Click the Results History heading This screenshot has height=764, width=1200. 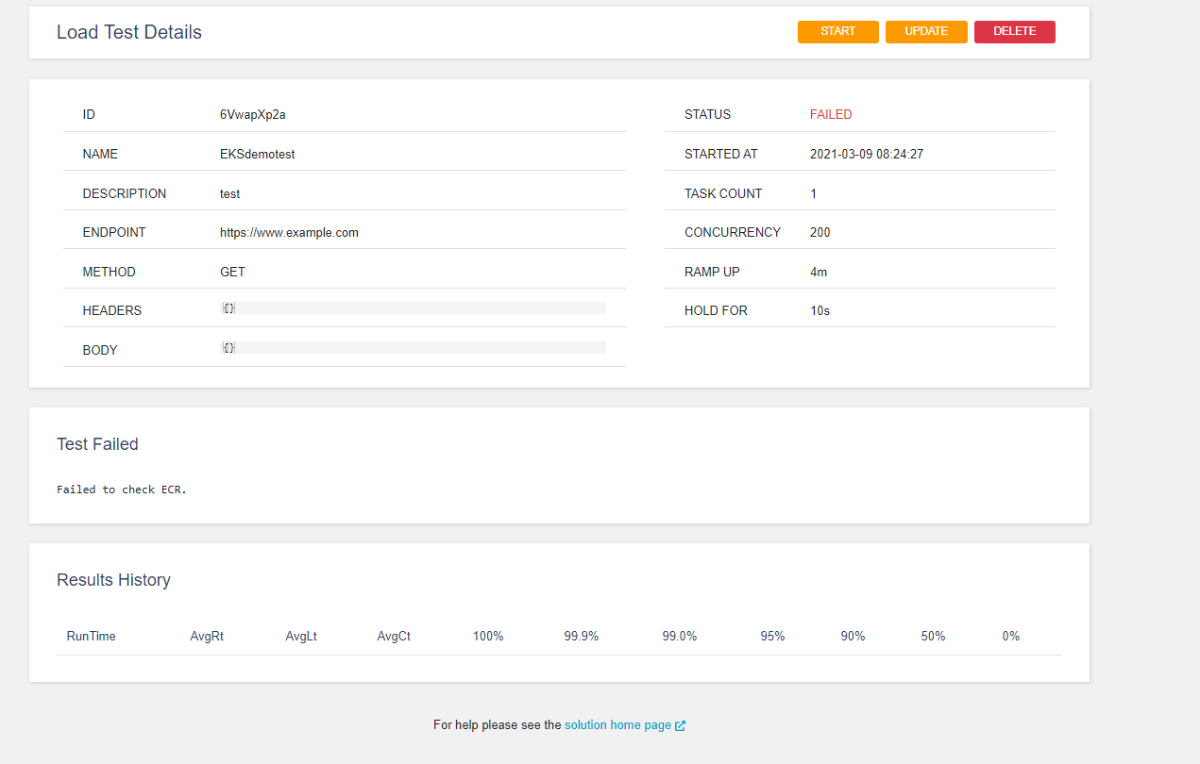point(114,580)
